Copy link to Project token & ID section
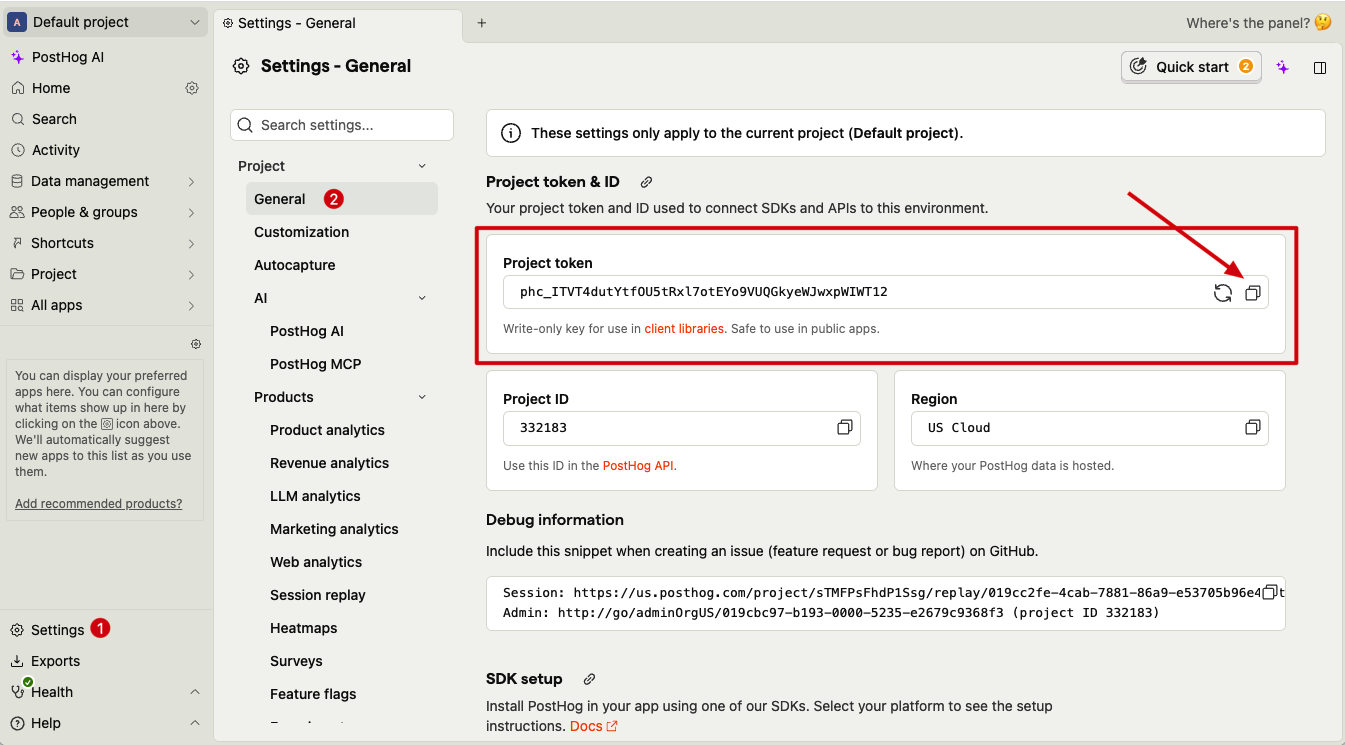Screen dimensions: 1345x745 point(646,182)
